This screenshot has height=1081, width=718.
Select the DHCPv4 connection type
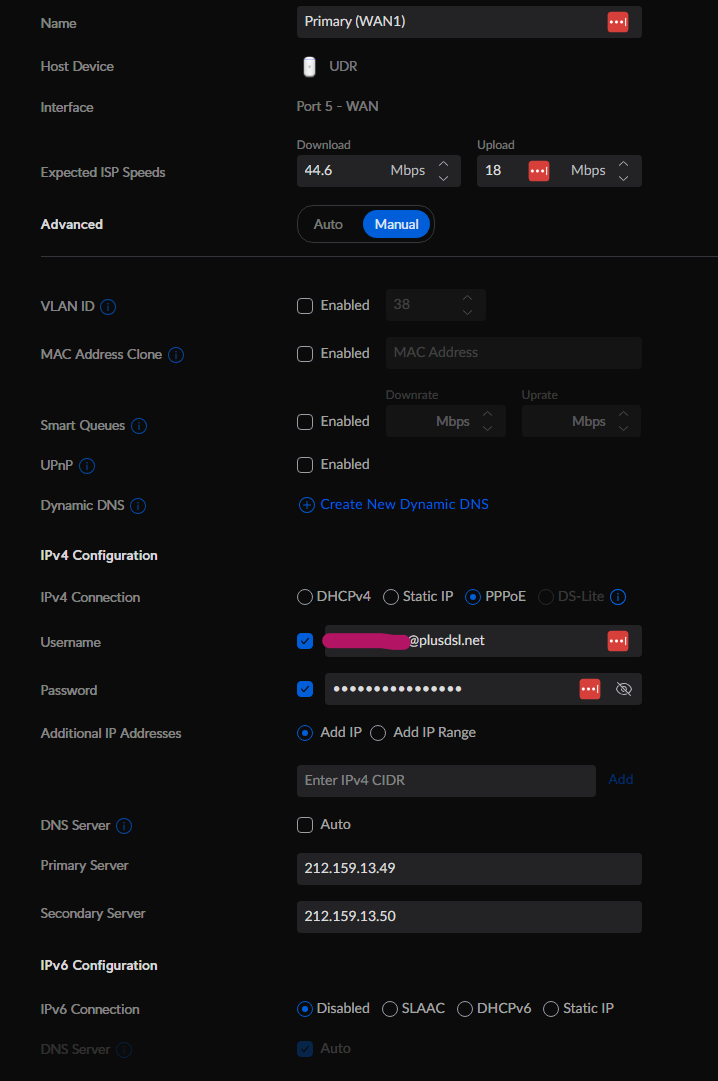point(304,596)
